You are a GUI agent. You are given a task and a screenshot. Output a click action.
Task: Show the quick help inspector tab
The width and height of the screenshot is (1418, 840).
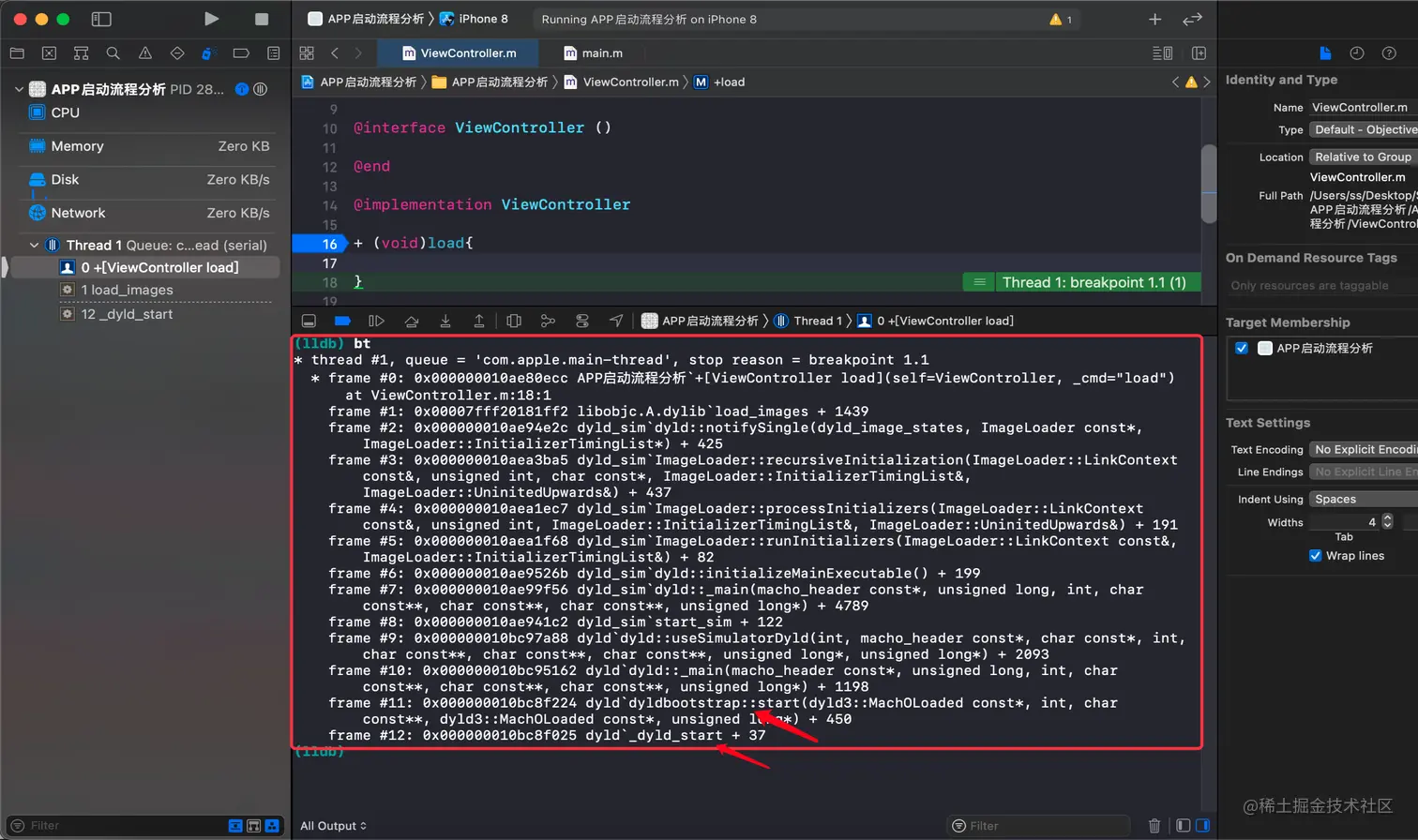pyautogui.click(x=1389, y=53)
